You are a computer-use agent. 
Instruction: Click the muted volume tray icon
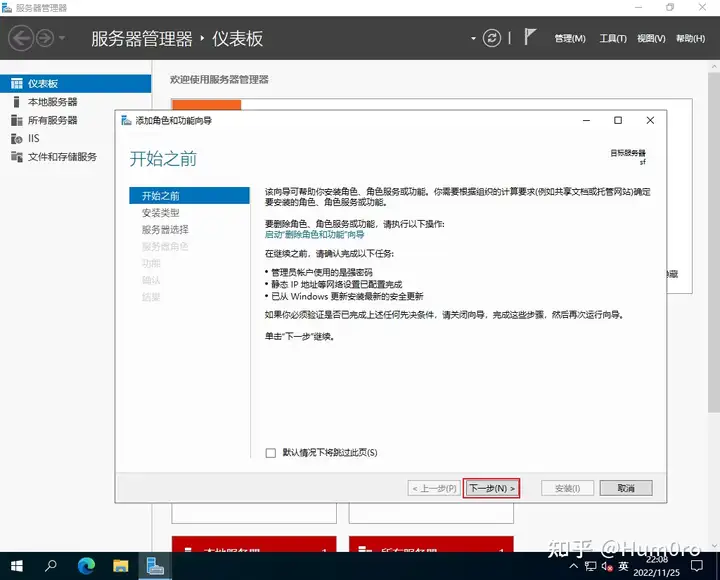(x=607, y=566)
